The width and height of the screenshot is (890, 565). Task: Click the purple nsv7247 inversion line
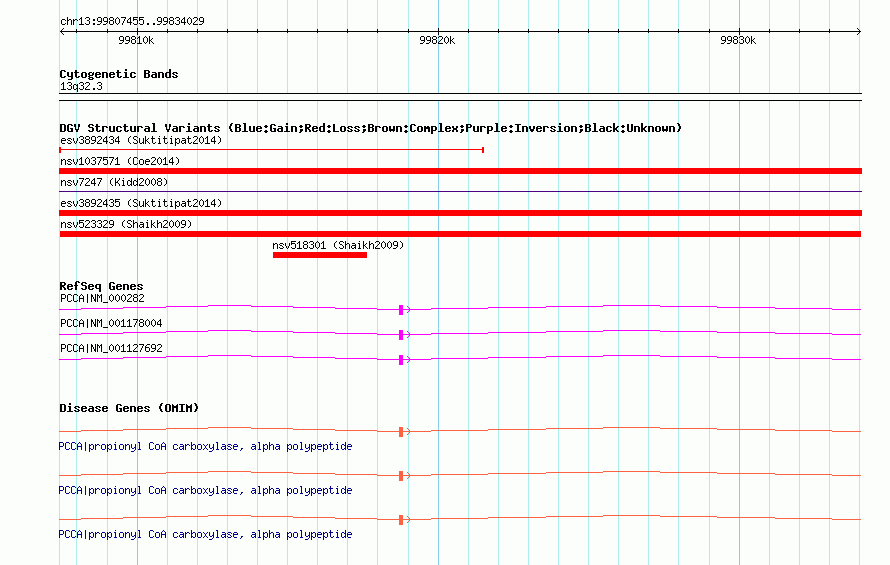coord(460,191)
